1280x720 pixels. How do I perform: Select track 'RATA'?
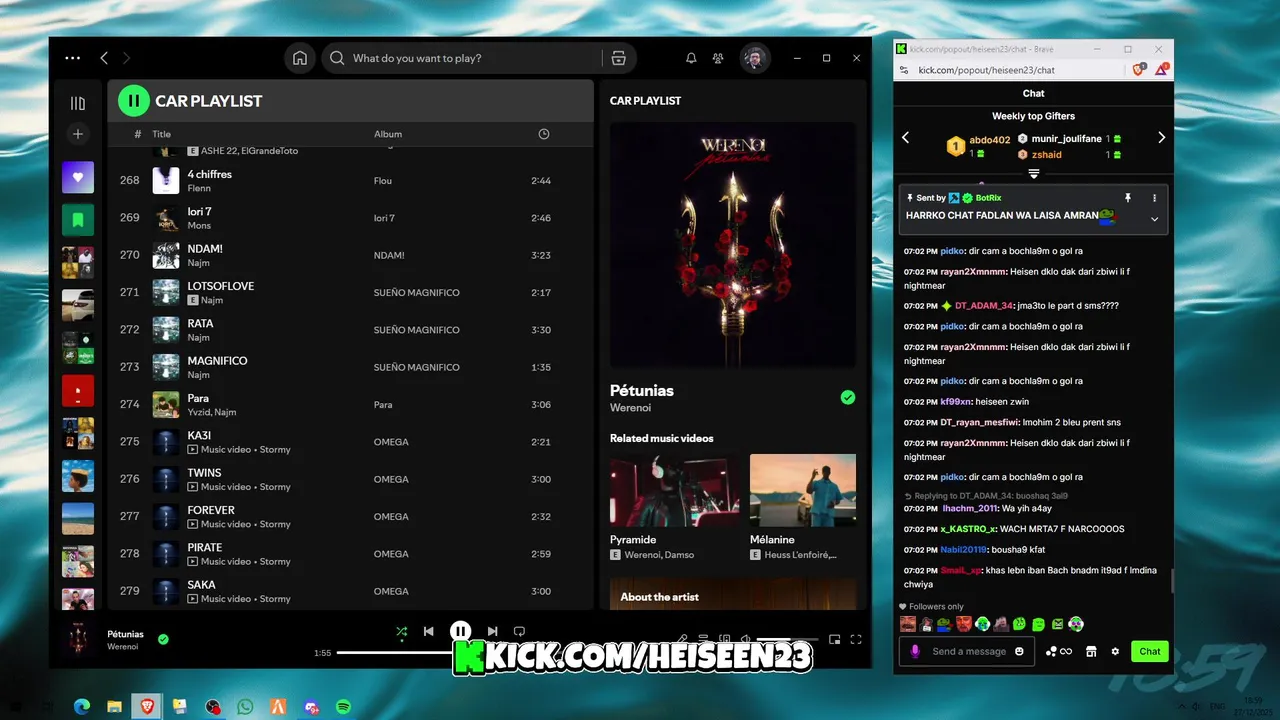tap(350, 330)
